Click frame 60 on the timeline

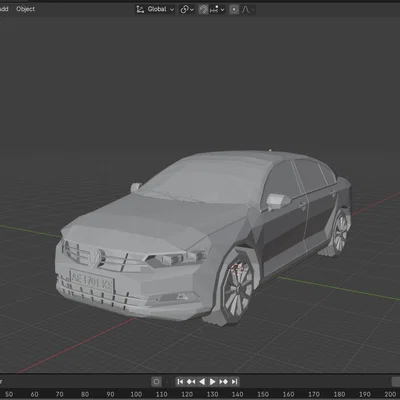(34, 394)
